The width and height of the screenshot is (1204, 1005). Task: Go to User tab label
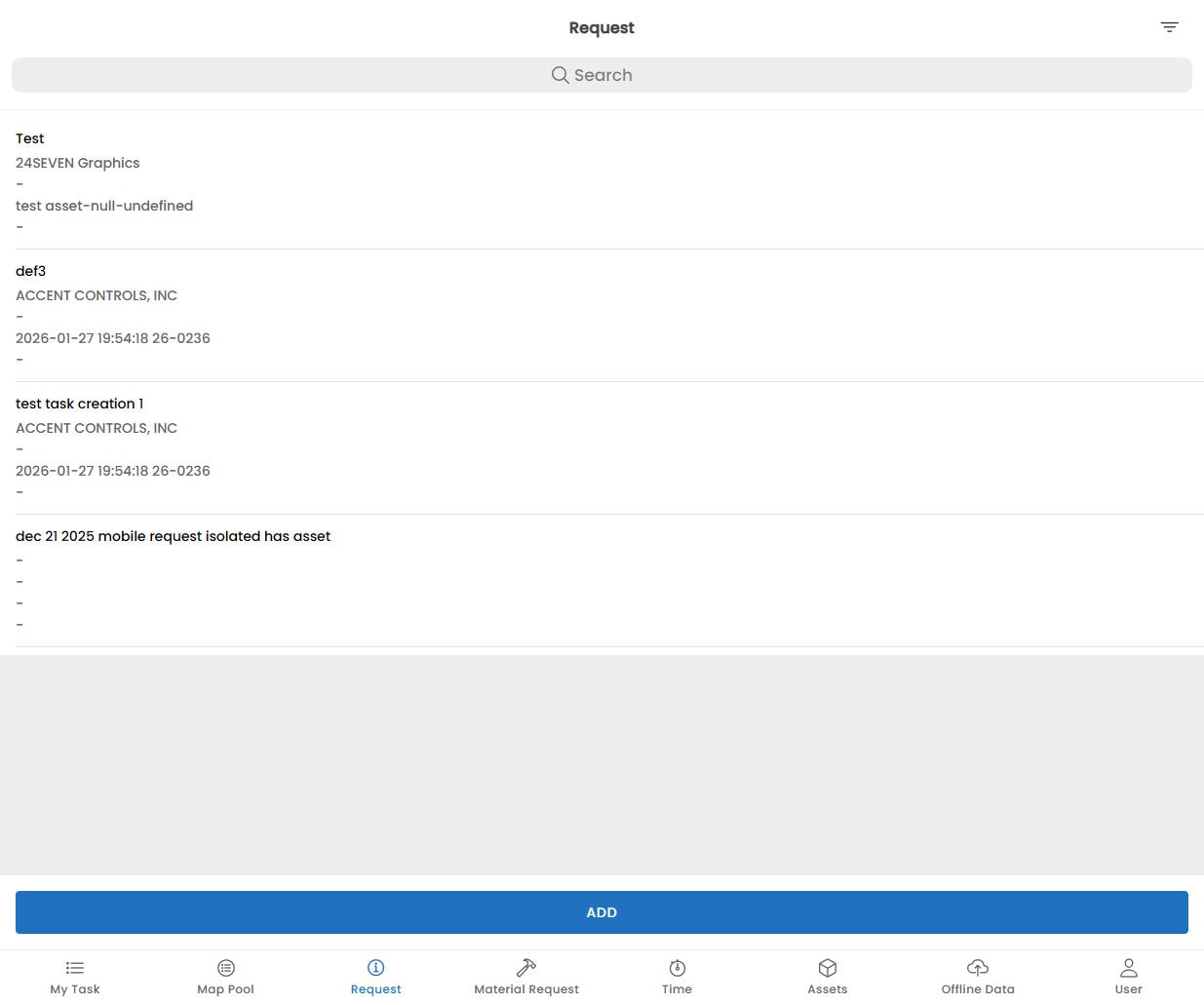[x=1129, y=989]
